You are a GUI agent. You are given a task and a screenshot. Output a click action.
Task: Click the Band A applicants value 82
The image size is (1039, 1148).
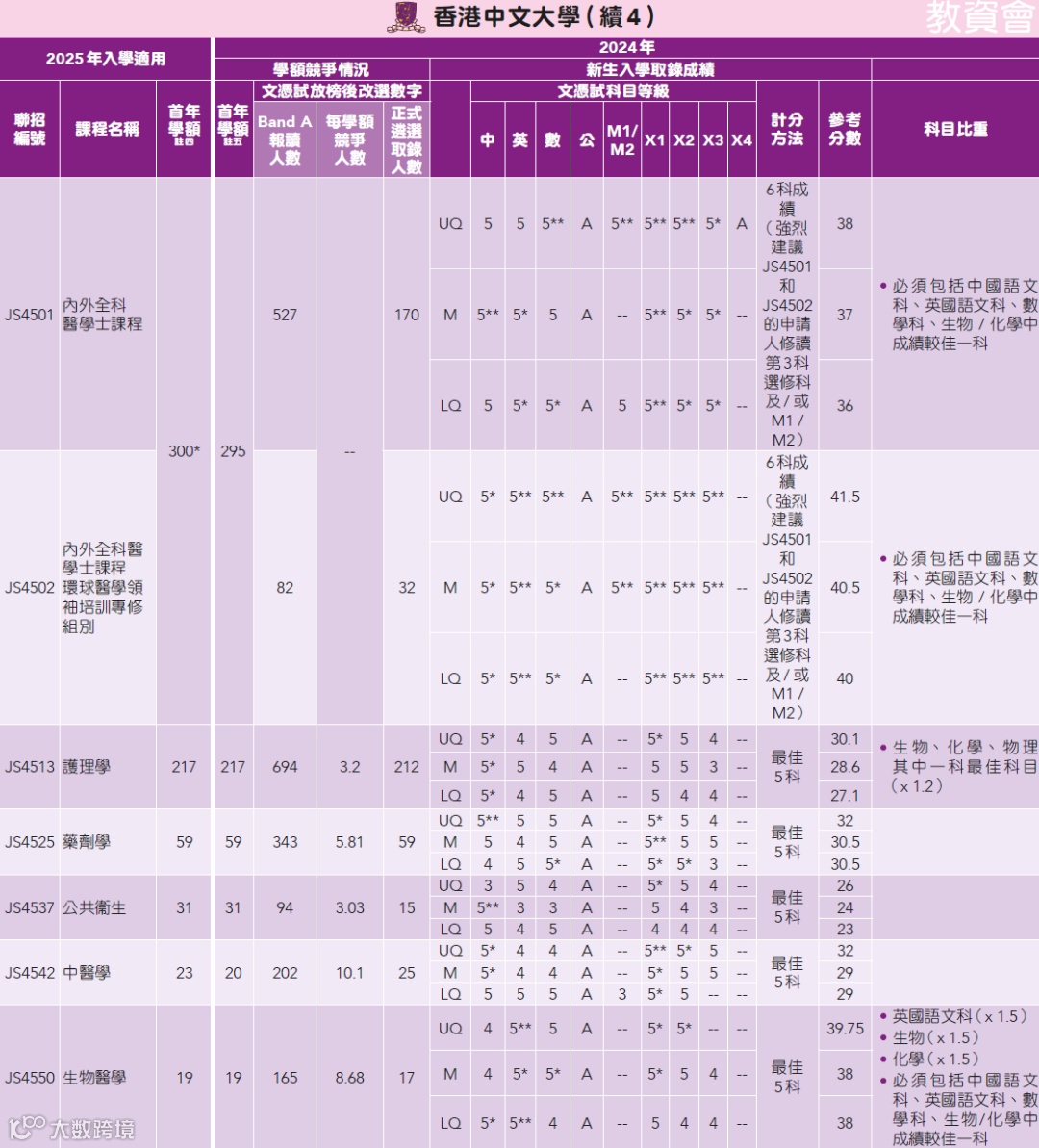[x=285, y=588]
